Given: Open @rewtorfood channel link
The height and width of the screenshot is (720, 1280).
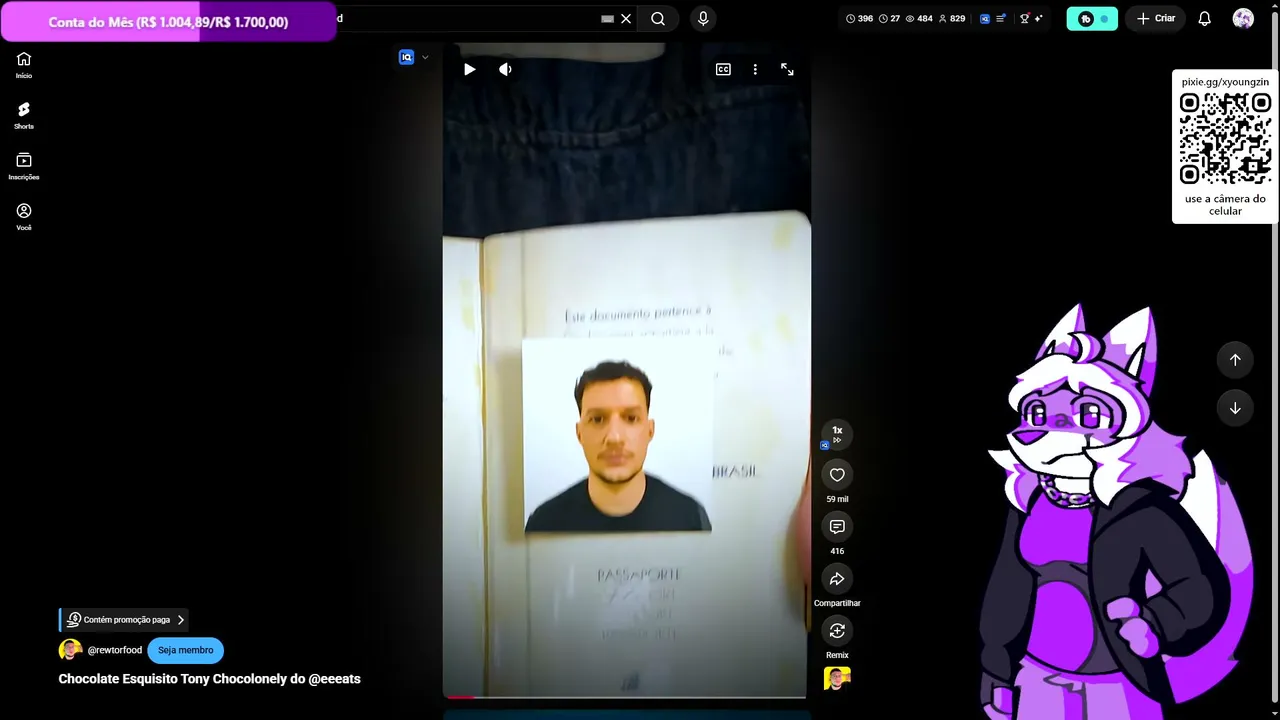Looking at the screenshot, I should tap(115, 650).
